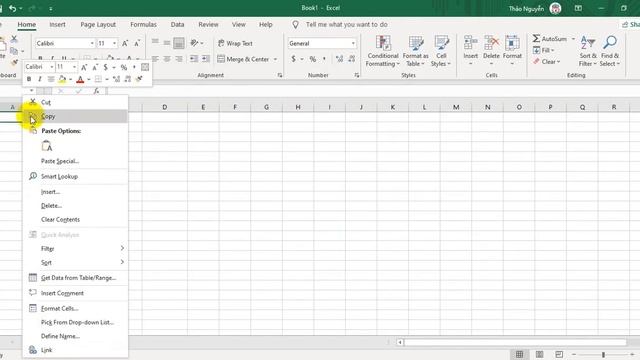The image size is (640, 360).
Task: Toggle Bold in mini toolbar
Action: (x=29, y=79)
